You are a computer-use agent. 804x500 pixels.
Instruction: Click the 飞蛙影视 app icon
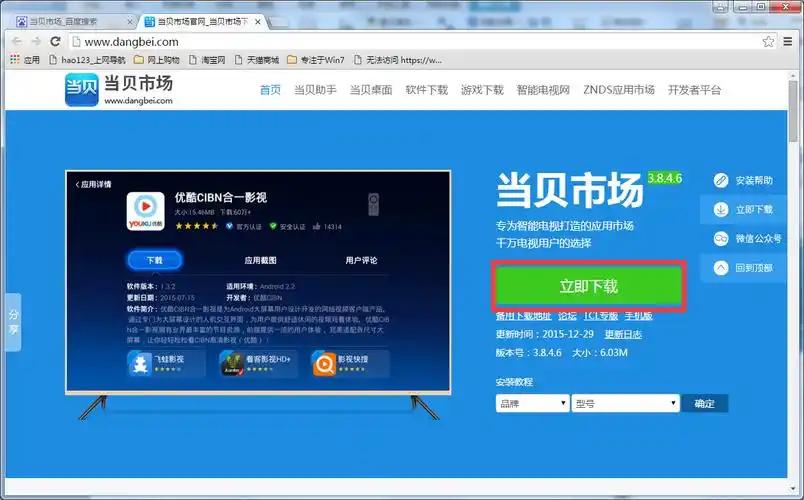click(139, 364)
